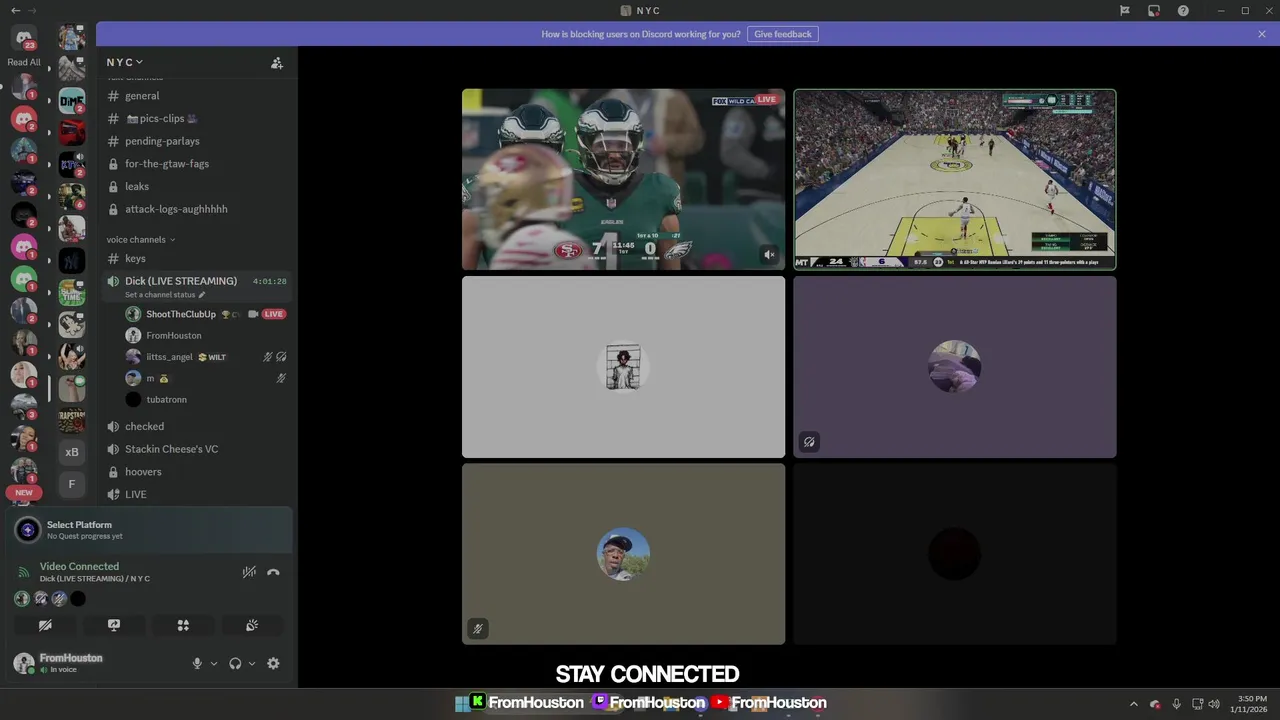Show hidden system tray icons chevron
Screen dimensions: 1280x720
pyautogui.click(x=1133, y=704)
